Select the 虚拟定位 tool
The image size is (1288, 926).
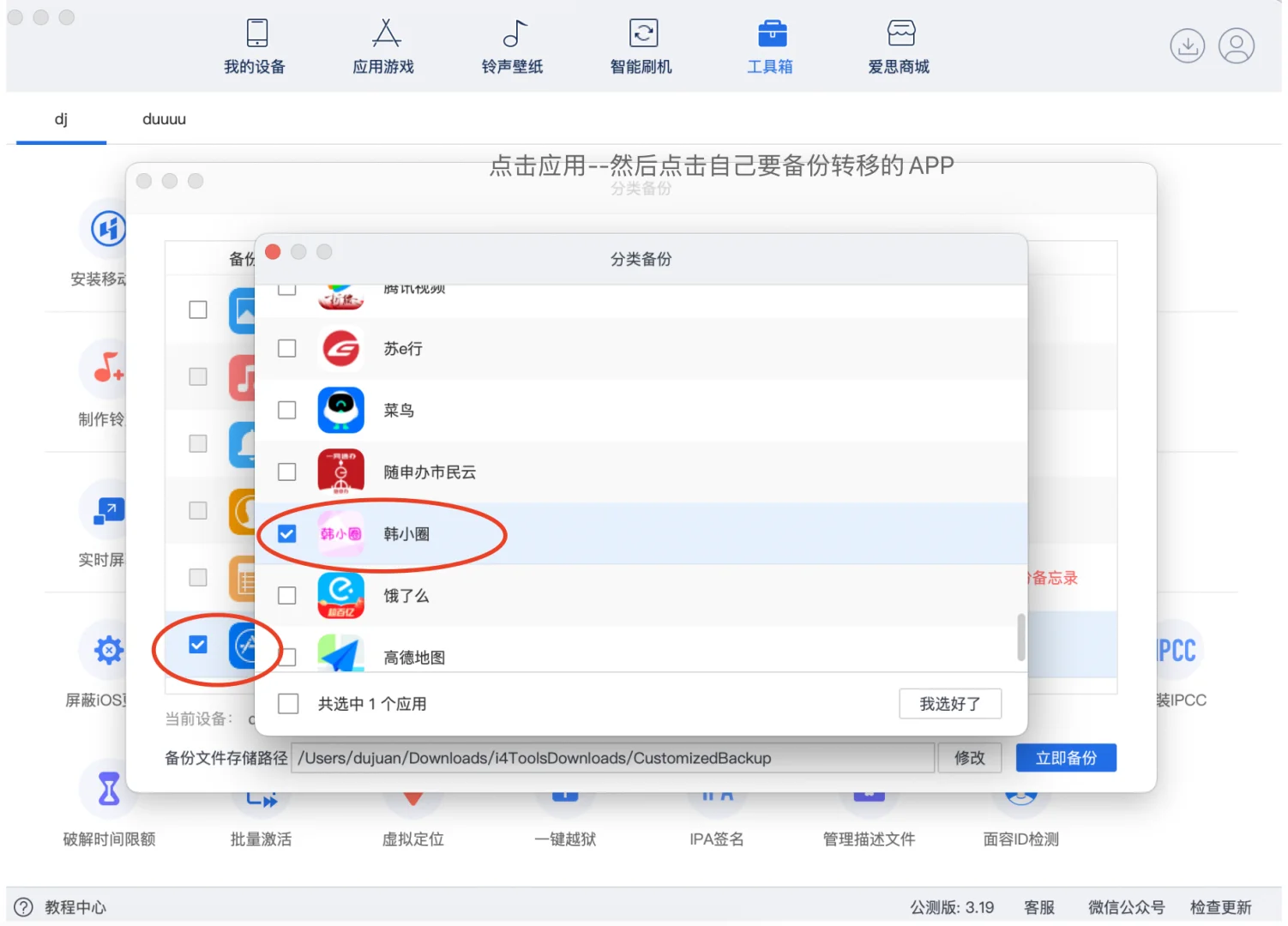pos(412,815)
